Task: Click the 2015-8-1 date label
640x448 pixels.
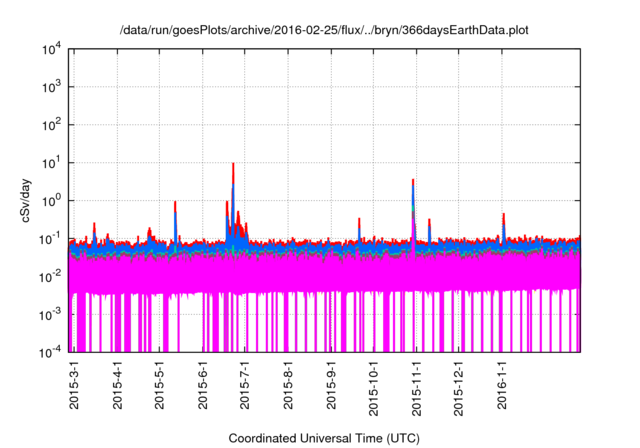Action: 288,385
